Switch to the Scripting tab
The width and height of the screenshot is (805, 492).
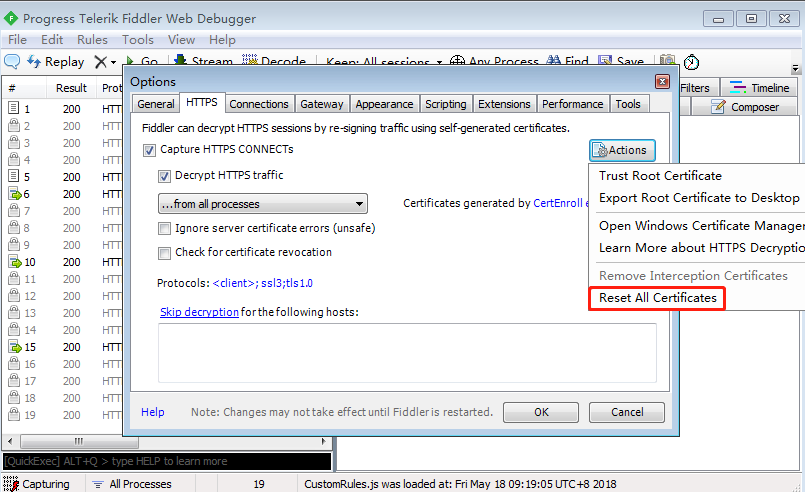(x=446, y=104)
